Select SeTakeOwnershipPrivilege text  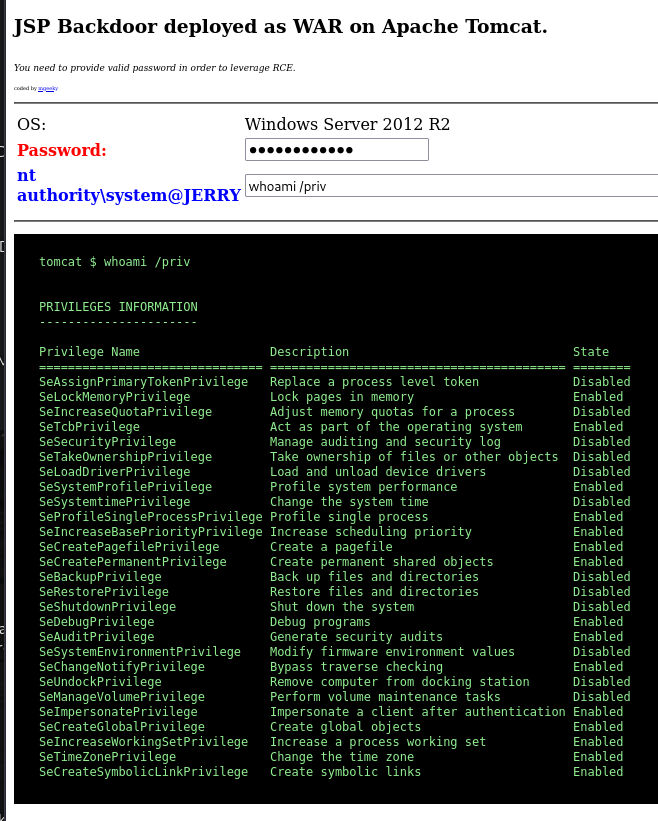click(x=126, y=457)
